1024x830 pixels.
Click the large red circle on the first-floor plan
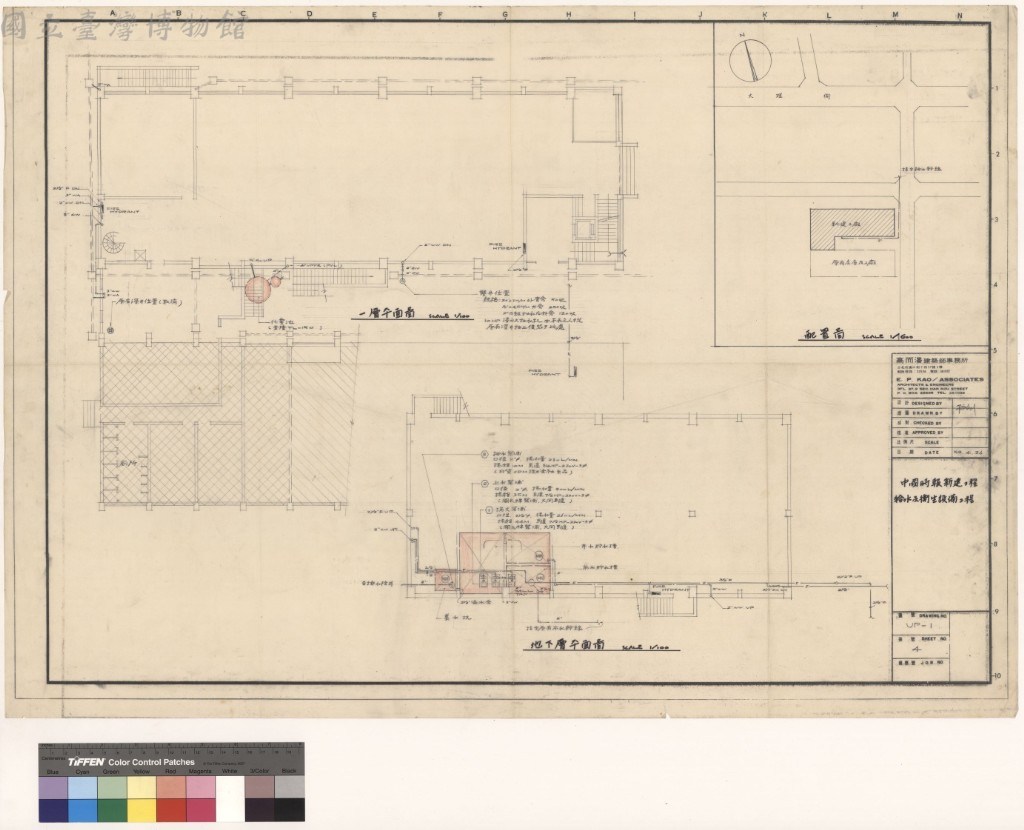258,289
